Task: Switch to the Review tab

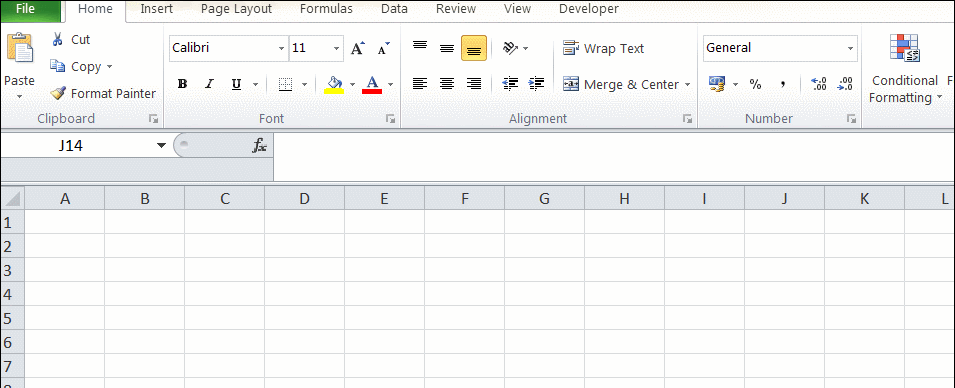Action: 456,9
